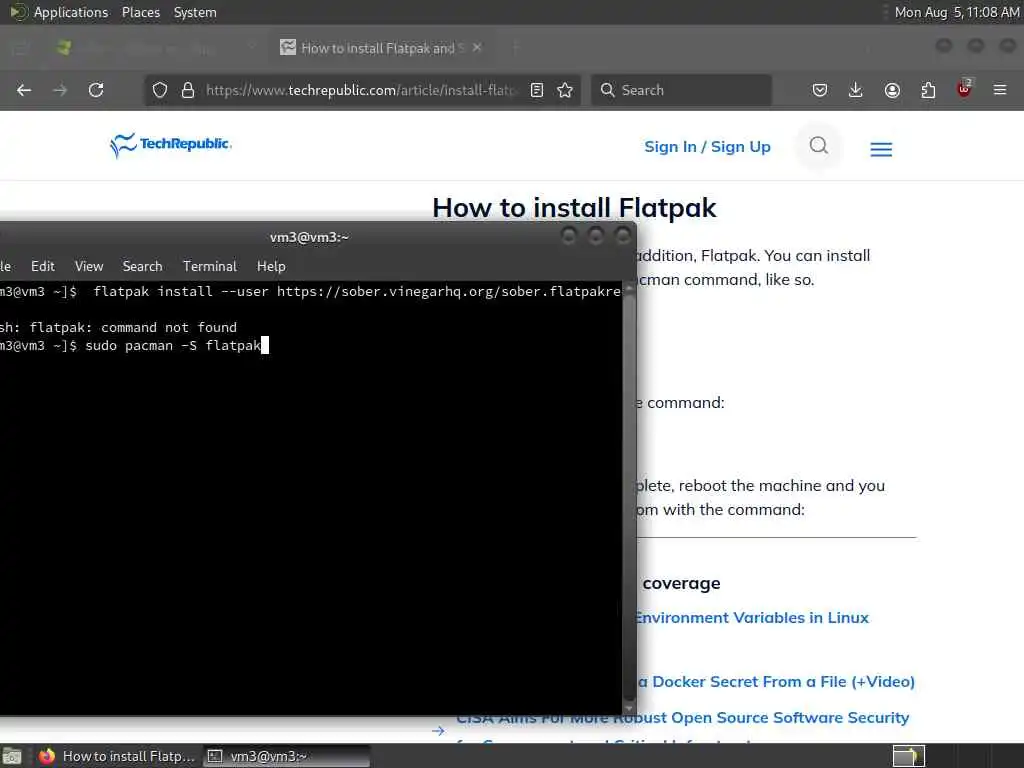Screen dimensions: 1024x768
Task: Open the TechRepublic site navigation menu
Action: click(x=881, y=150)
